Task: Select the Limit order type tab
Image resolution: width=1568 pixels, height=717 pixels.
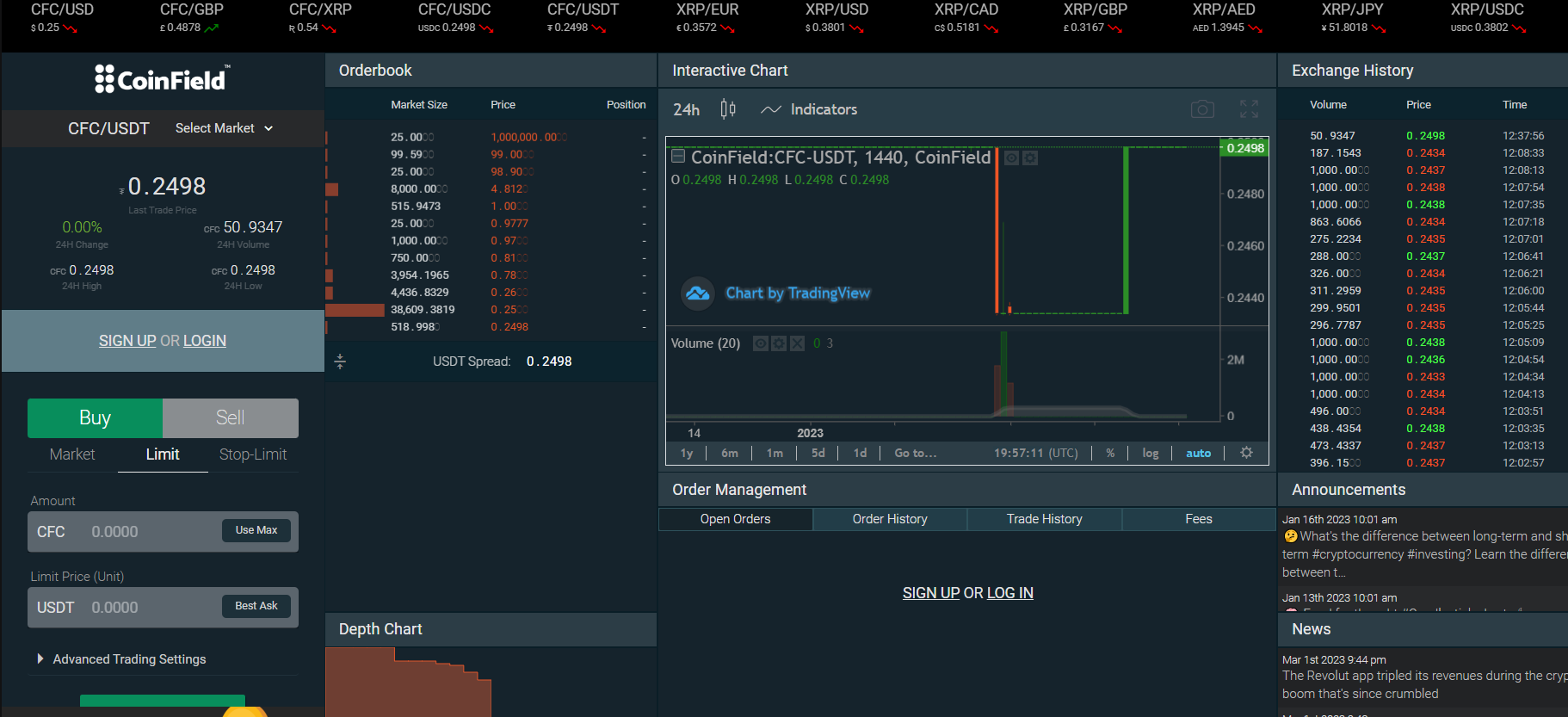Action: [x=163, y=454]
